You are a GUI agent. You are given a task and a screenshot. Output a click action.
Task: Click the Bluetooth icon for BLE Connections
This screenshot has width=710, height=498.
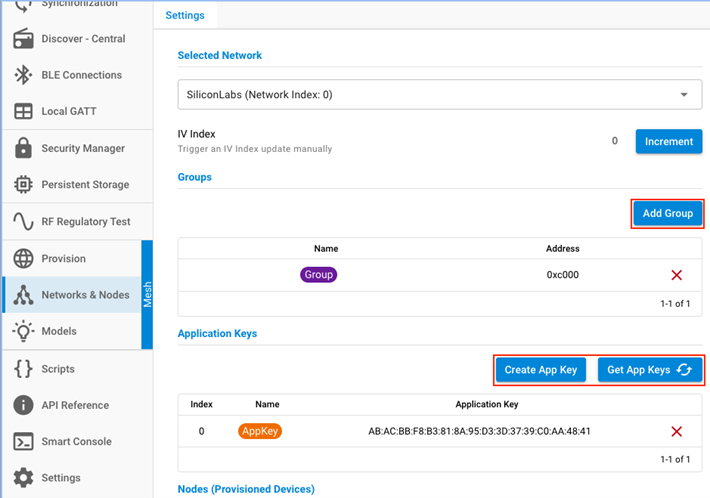coord(23,75)
